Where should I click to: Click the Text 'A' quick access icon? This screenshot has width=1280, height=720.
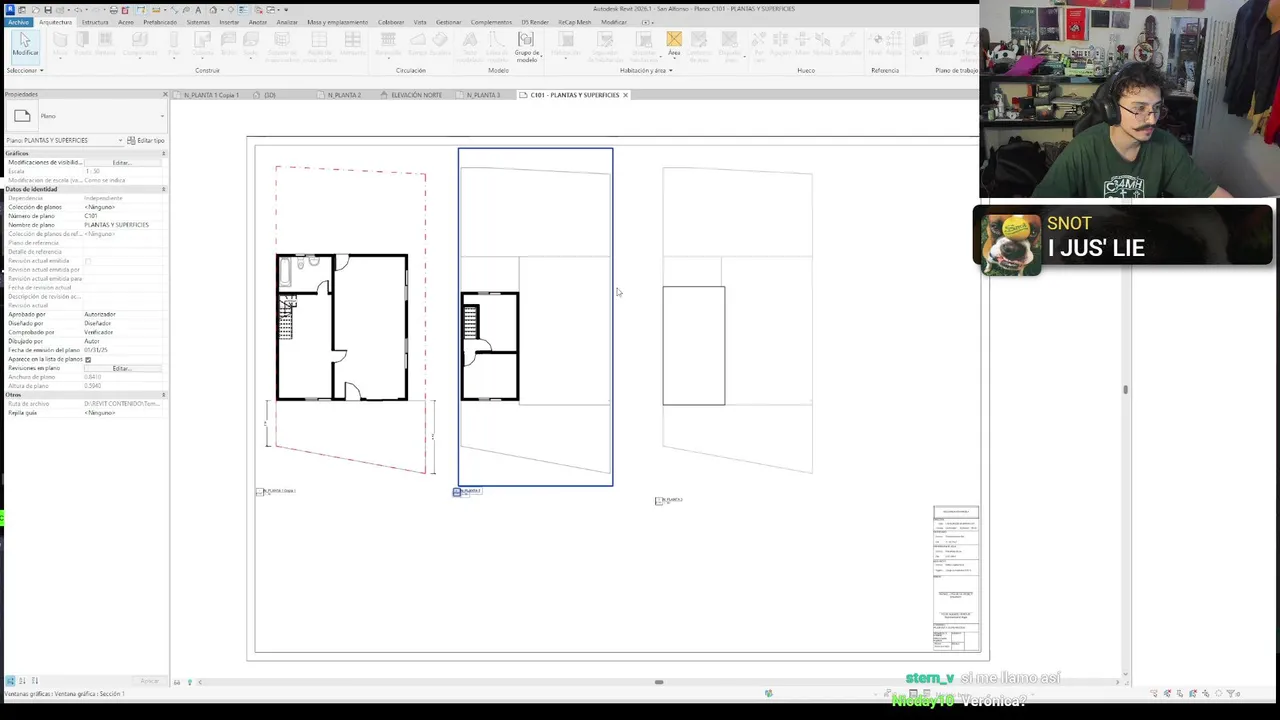coord(197,9)
